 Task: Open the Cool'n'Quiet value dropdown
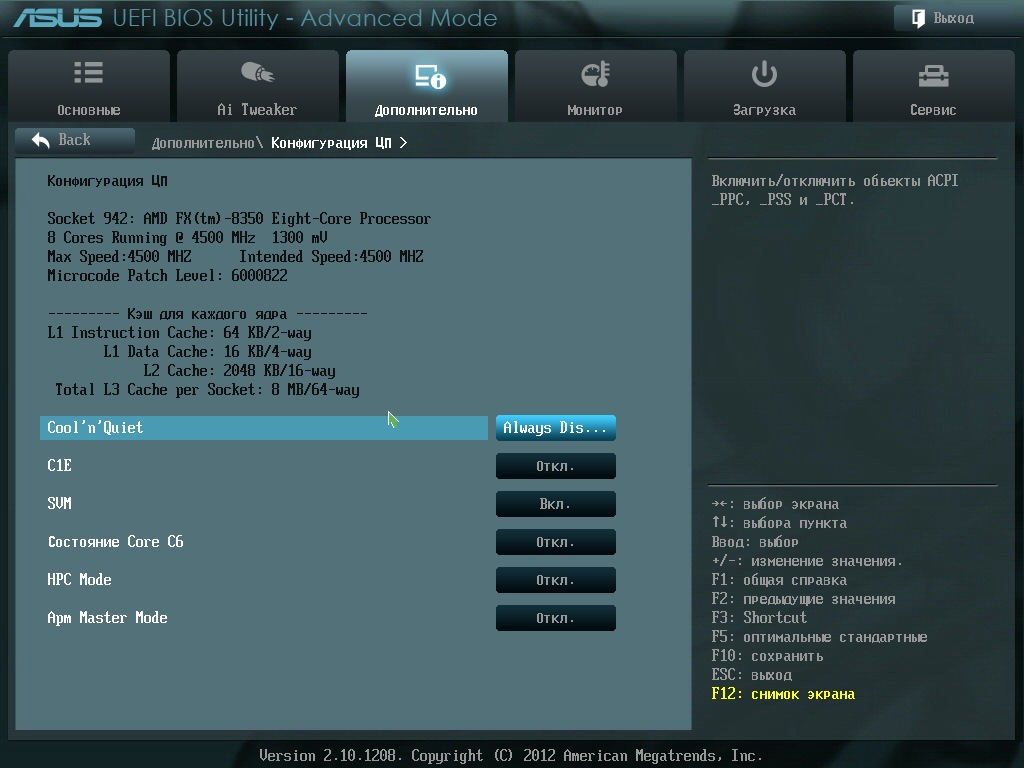(x=555, y=428)
